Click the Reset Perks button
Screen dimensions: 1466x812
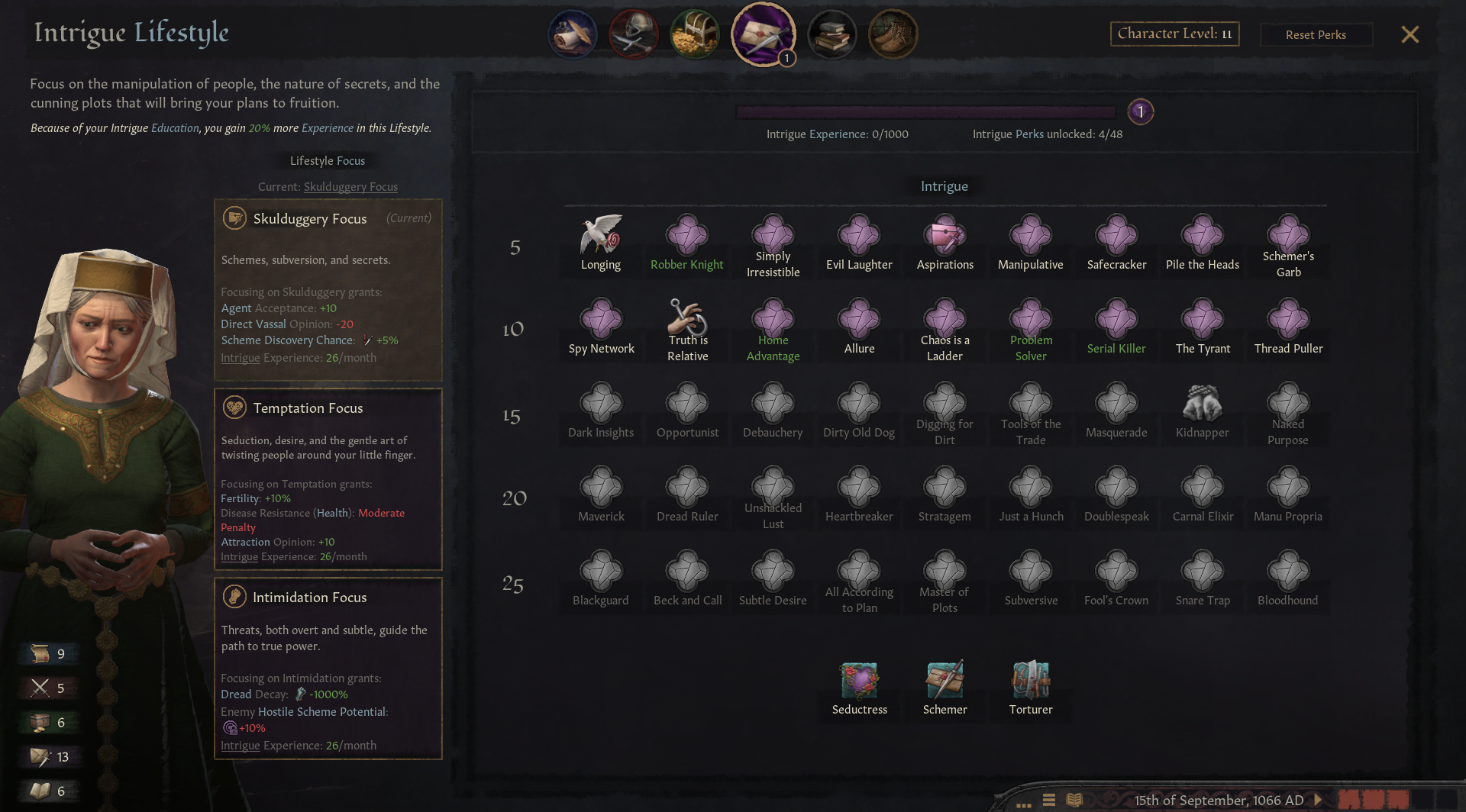pyautogui.click(x=1316, y=34)
